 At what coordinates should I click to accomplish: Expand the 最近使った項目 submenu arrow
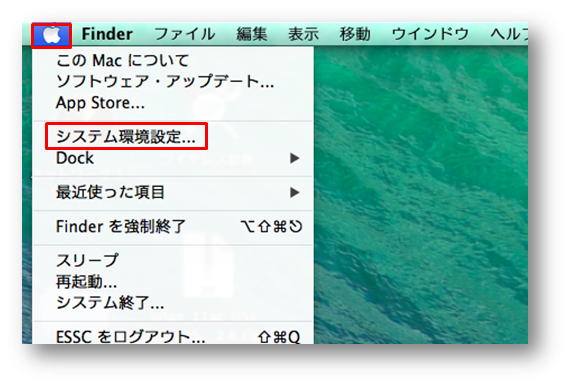point(295,192)
